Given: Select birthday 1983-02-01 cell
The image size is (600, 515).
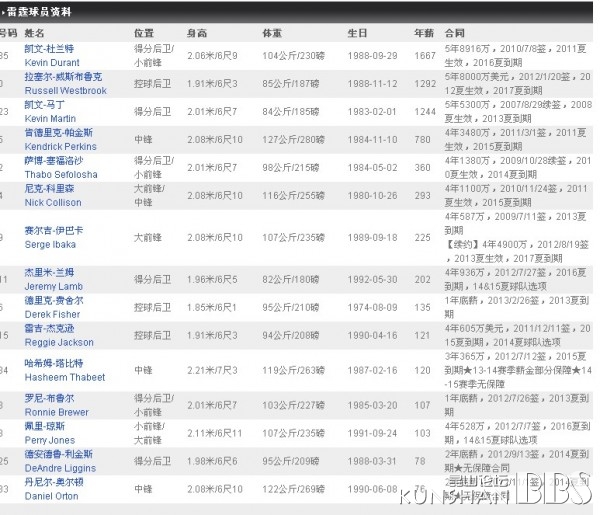Looking at the screenshot, I should (x=372, y=112).
